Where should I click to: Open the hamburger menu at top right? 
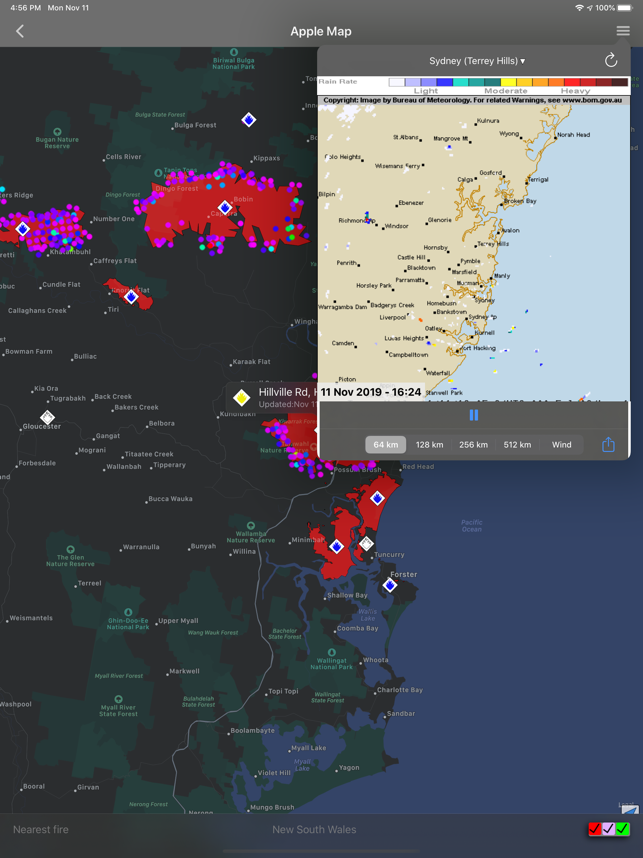point(623,31)
